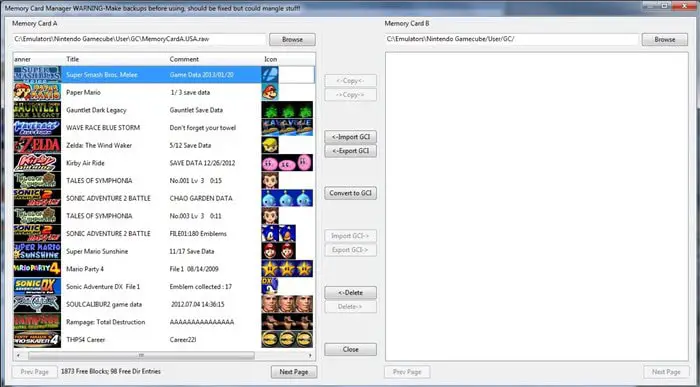Click the THPS4 Career icons

pyautogui.click(x=287, y=339)
